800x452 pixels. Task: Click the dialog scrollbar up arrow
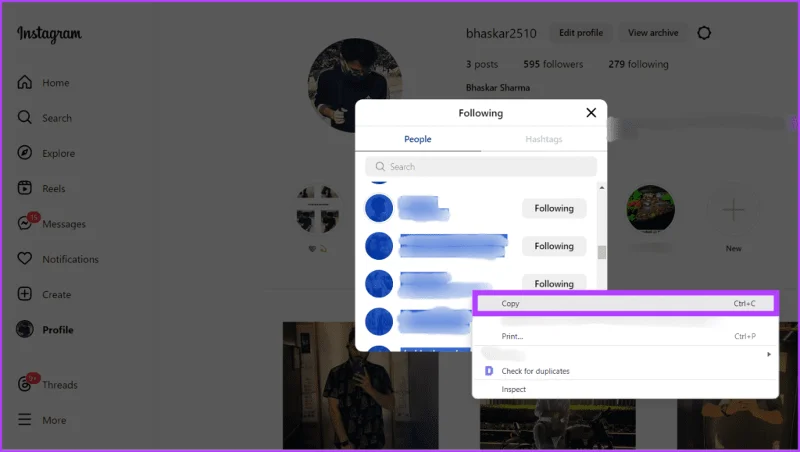tap(602, 188)
